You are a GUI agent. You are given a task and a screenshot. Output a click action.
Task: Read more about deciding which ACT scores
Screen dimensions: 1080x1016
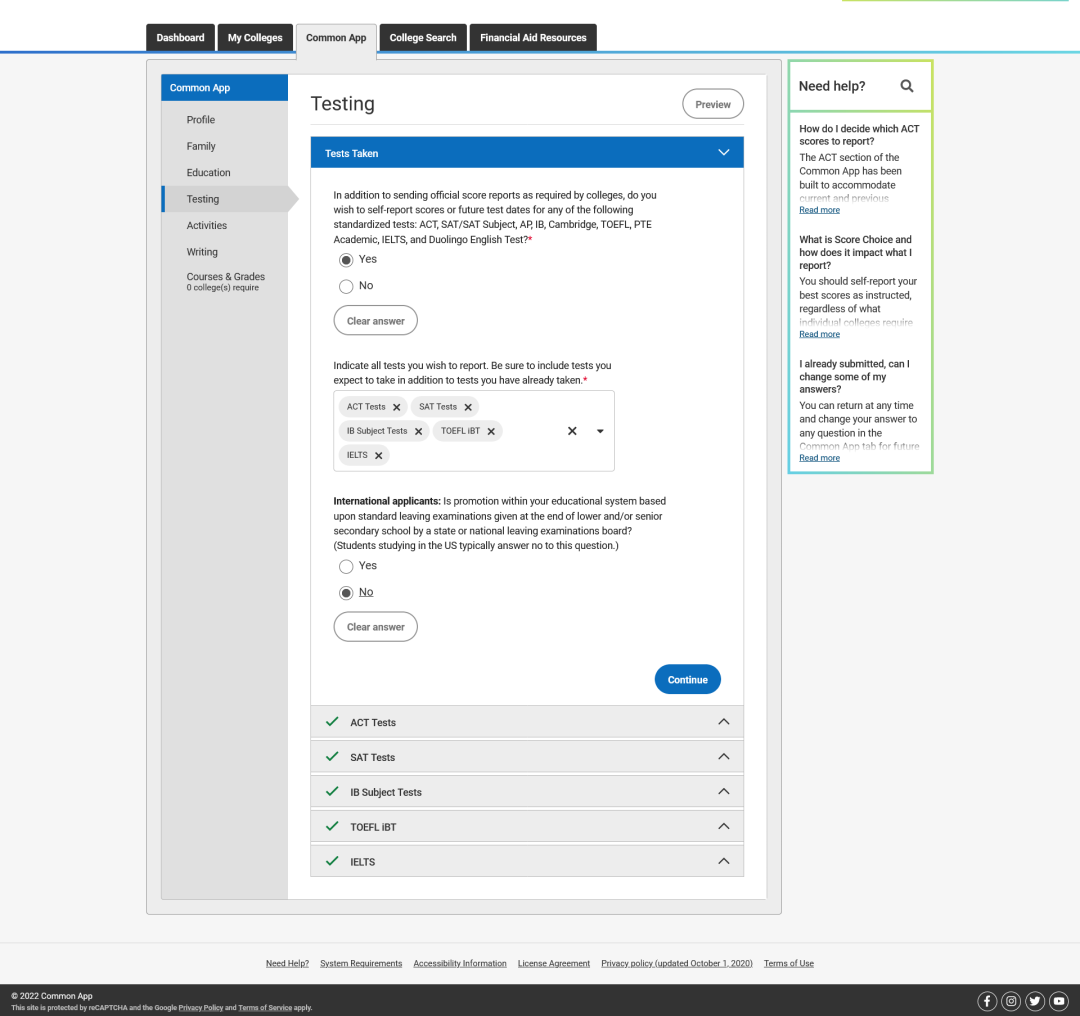pos(819,210)
